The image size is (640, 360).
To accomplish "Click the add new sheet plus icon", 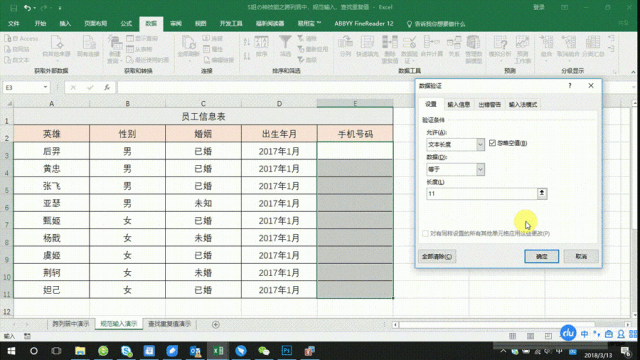I will pos(216,324).
